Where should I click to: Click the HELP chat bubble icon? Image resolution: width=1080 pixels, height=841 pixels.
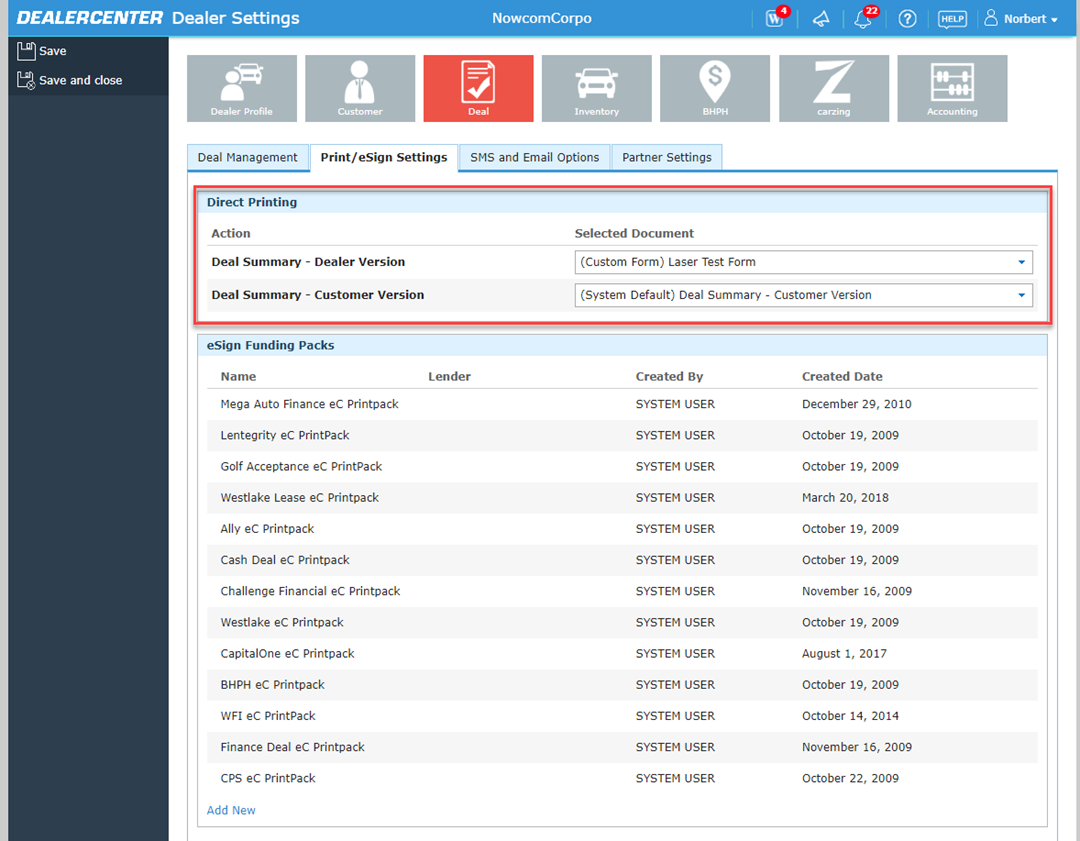tap(952, 19)
